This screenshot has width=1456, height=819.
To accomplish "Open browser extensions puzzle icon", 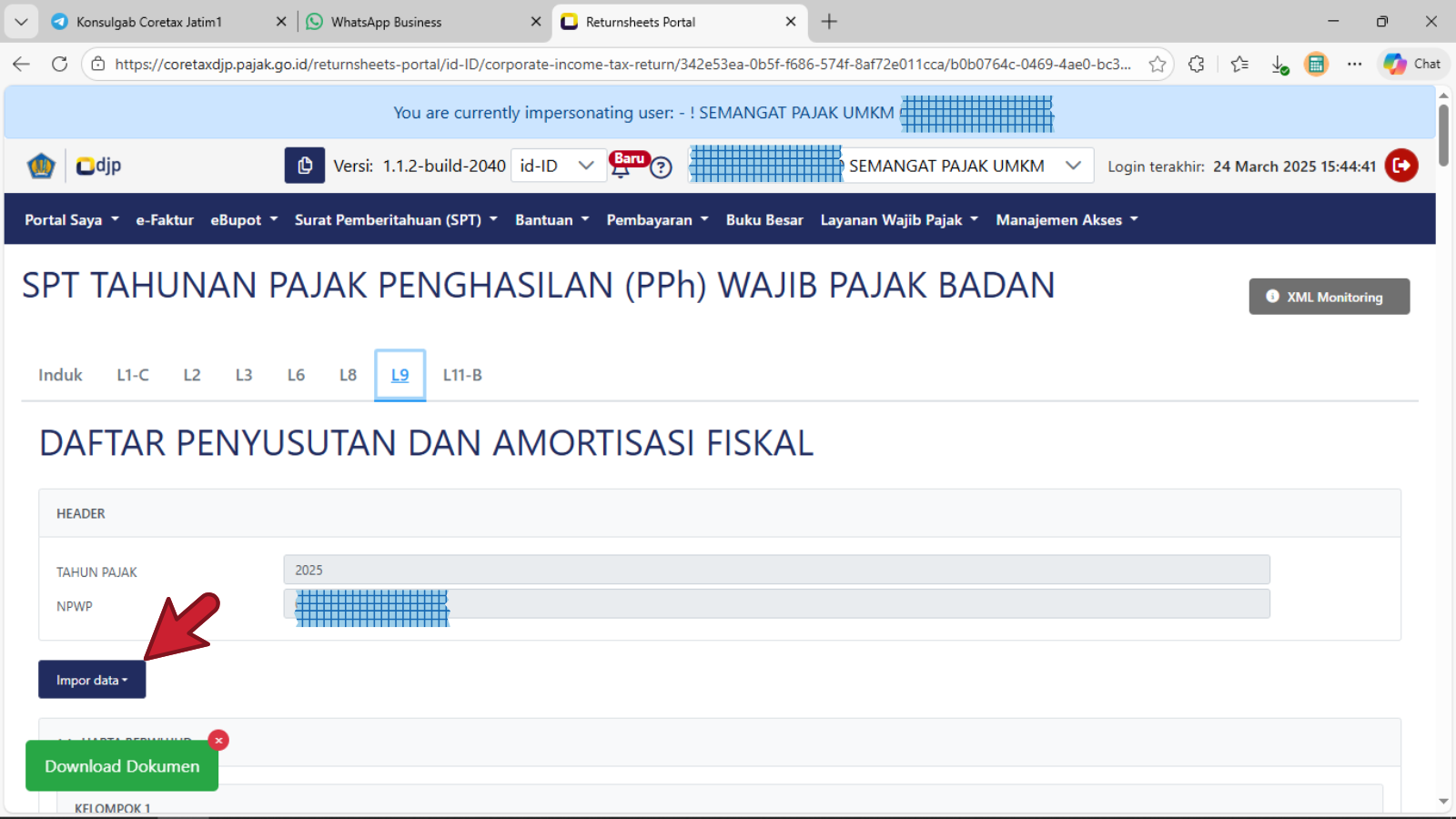I will coord(1196,64).
